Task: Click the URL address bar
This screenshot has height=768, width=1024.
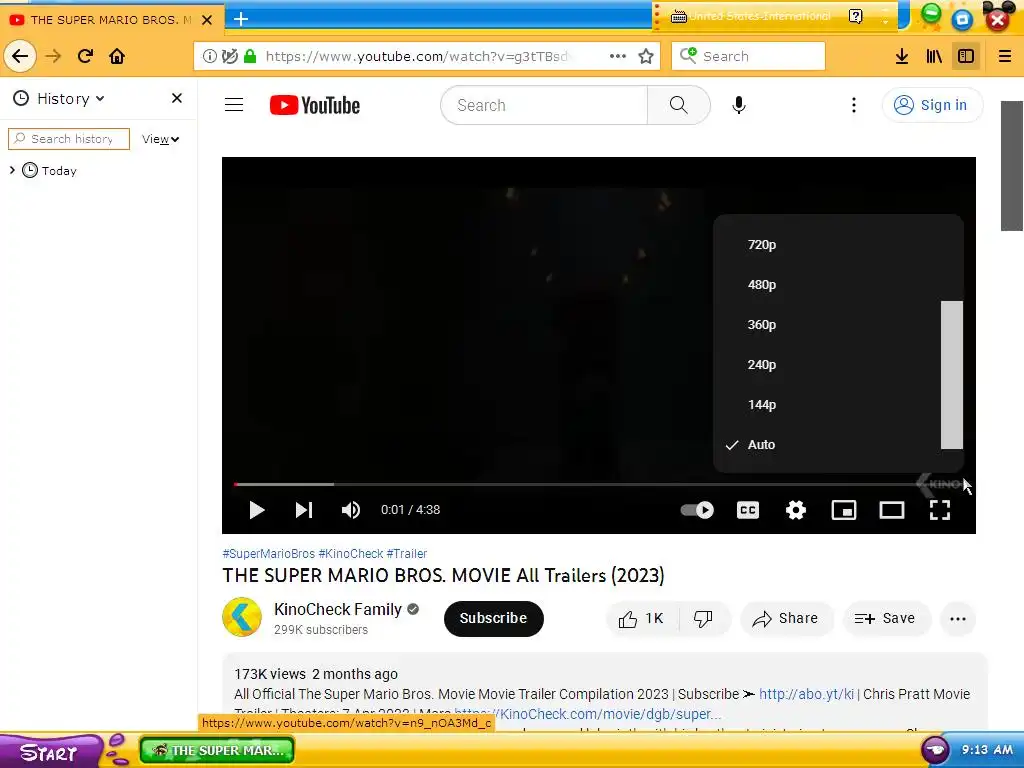Action: pos(428,56)
